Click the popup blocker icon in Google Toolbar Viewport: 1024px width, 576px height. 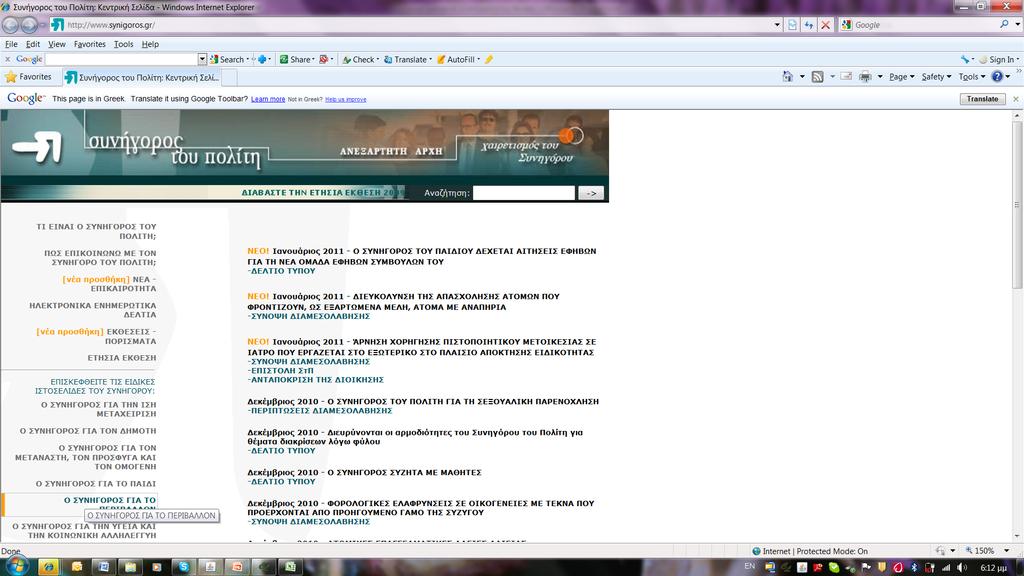click(323, 59)
